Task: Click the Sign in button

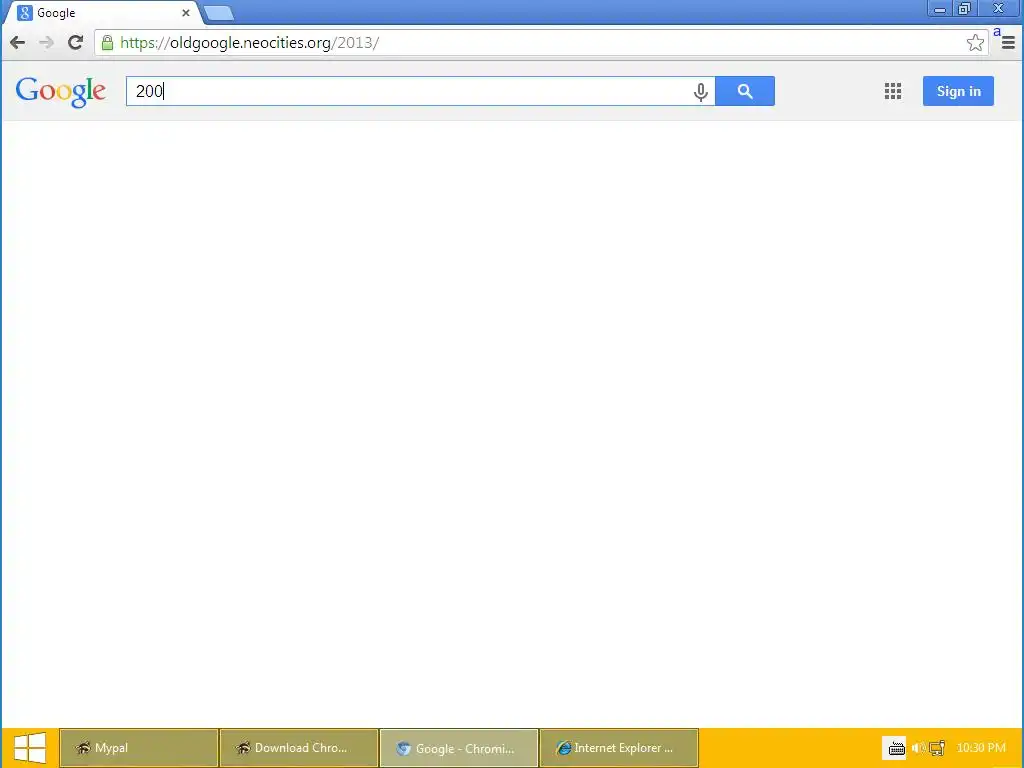Action: (x=958, y=91)
